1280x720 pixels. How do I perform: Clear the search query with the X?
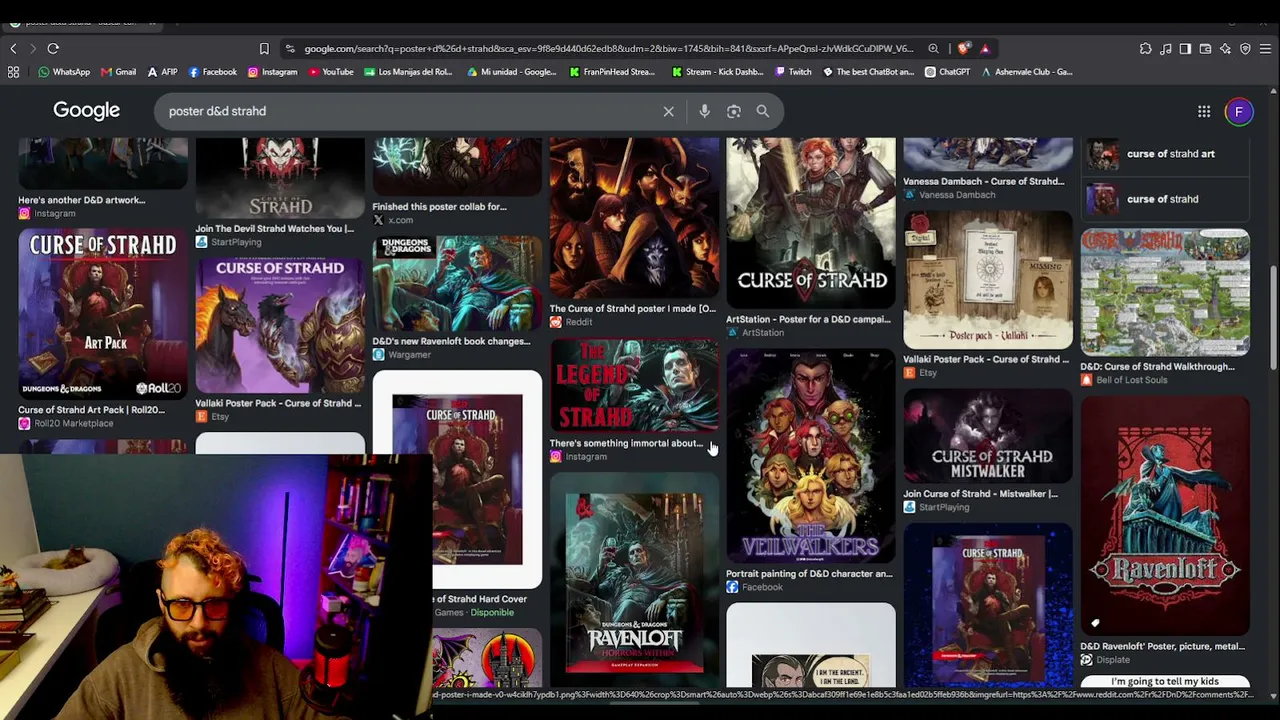coord(669,111)
